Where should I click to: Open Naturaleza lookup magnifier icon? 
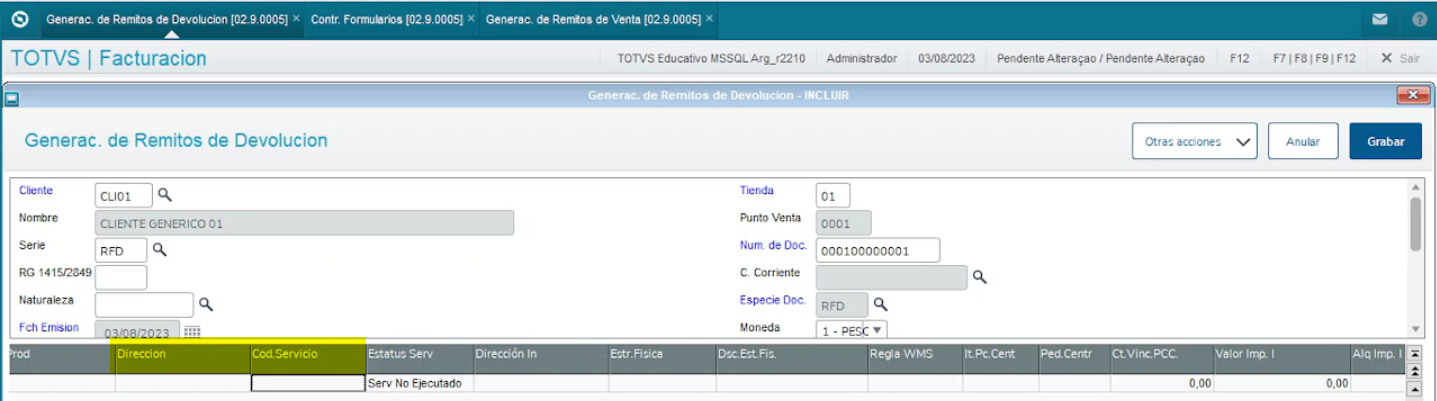pyautogui.click(x=205, y=304)
